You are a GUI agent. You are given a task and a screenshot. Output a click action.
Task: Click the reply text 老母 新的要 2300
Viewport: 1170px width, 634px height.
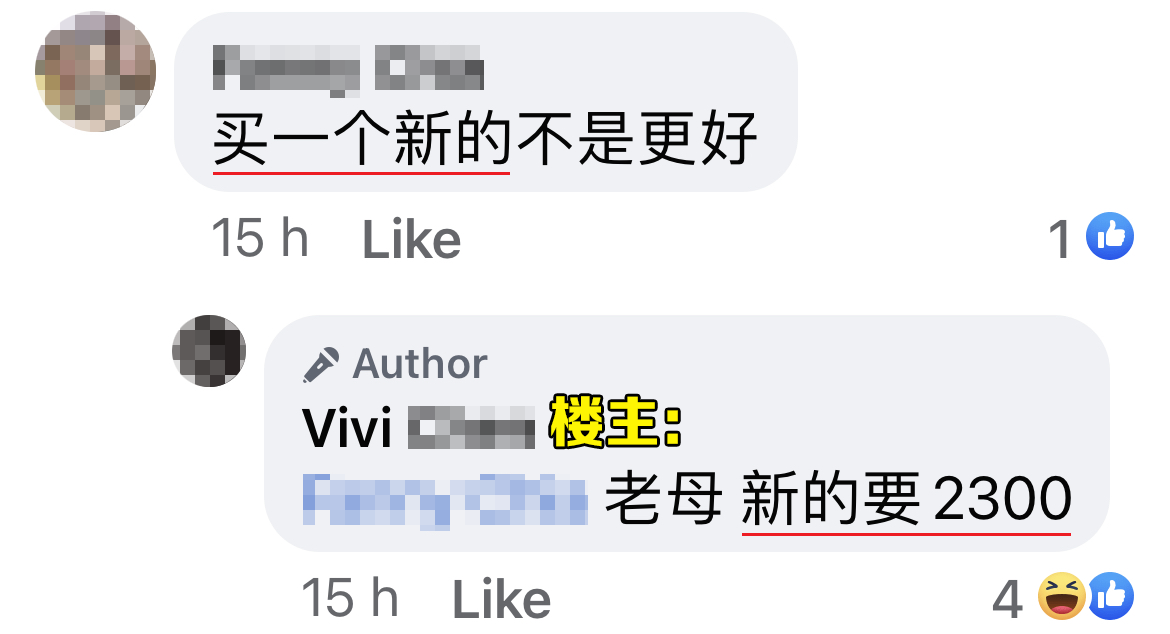(838, 498)
